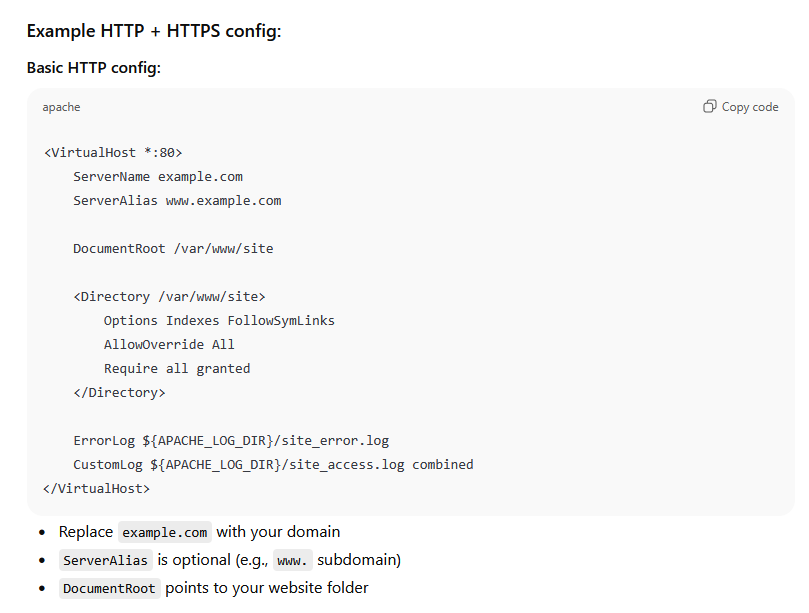
Task: Click the Basic HTTP config heading
Action: (x=93, y=68)
